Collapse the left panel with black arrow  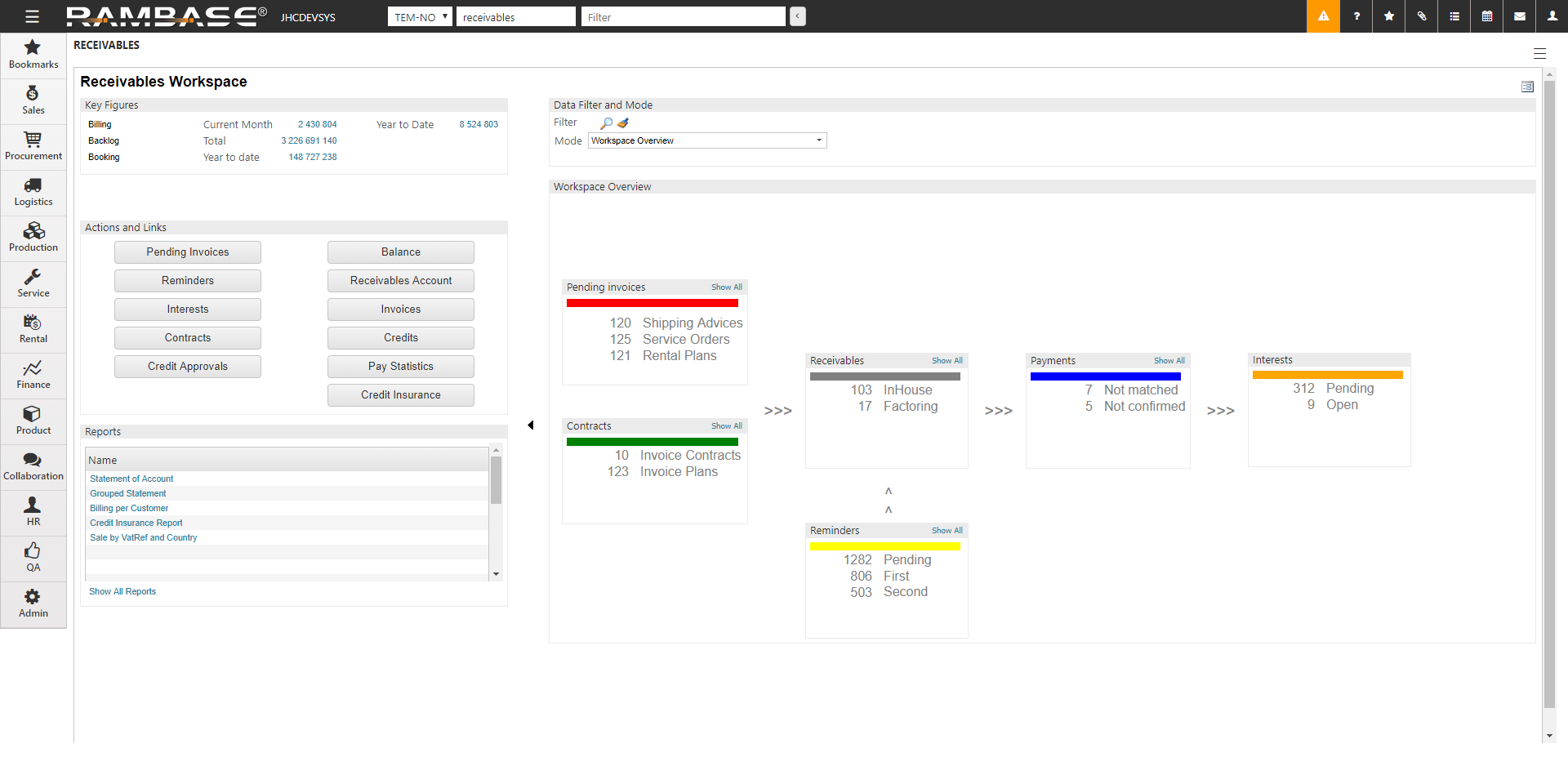click(531, 425)
